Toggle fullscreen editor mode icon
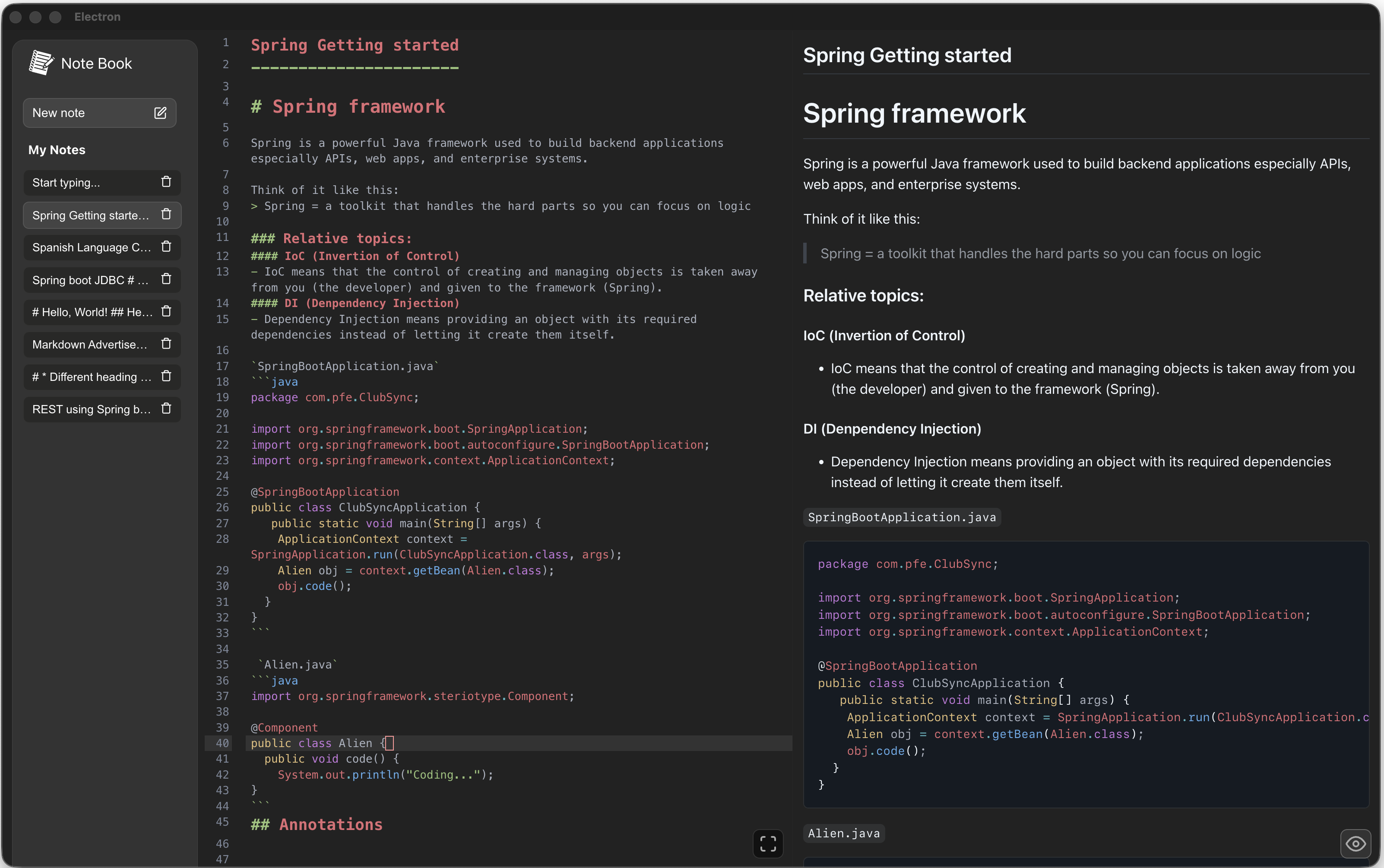This screenshot has height=868, width=1384. pyautogui.click(x=767, y=843)
